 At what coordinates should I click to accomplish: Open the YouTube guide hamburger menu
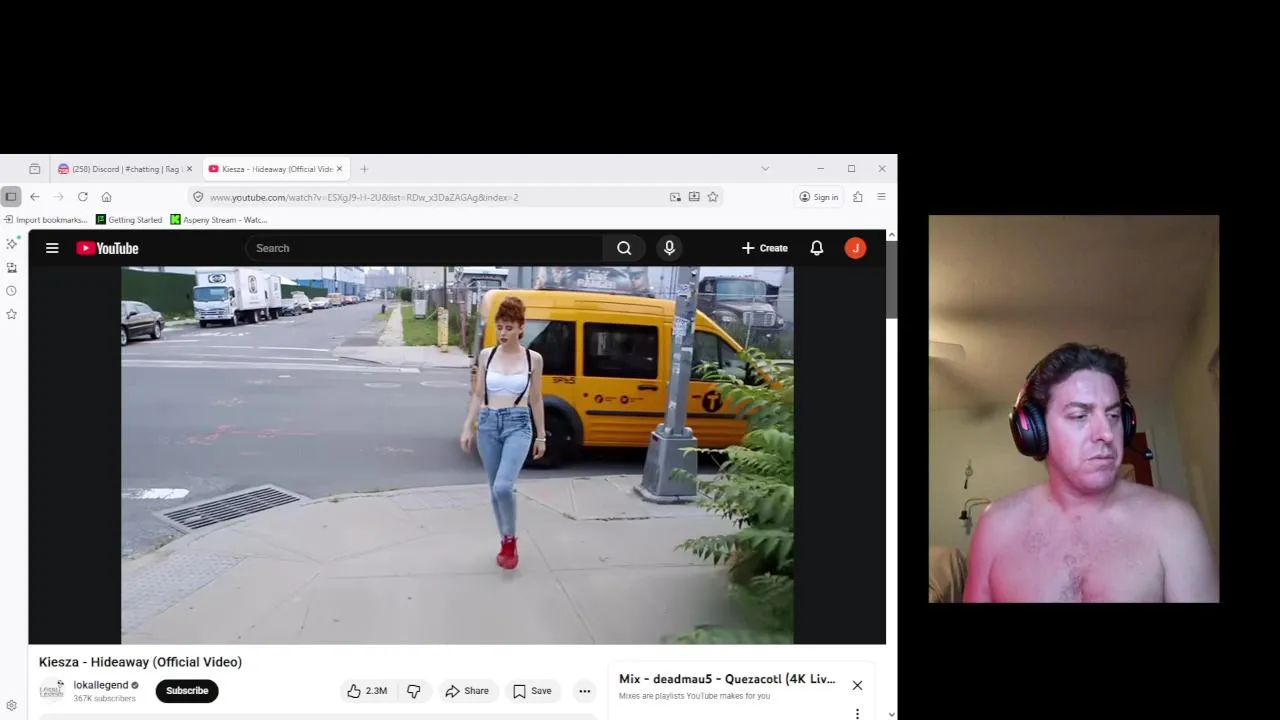(x=52, y=248)
